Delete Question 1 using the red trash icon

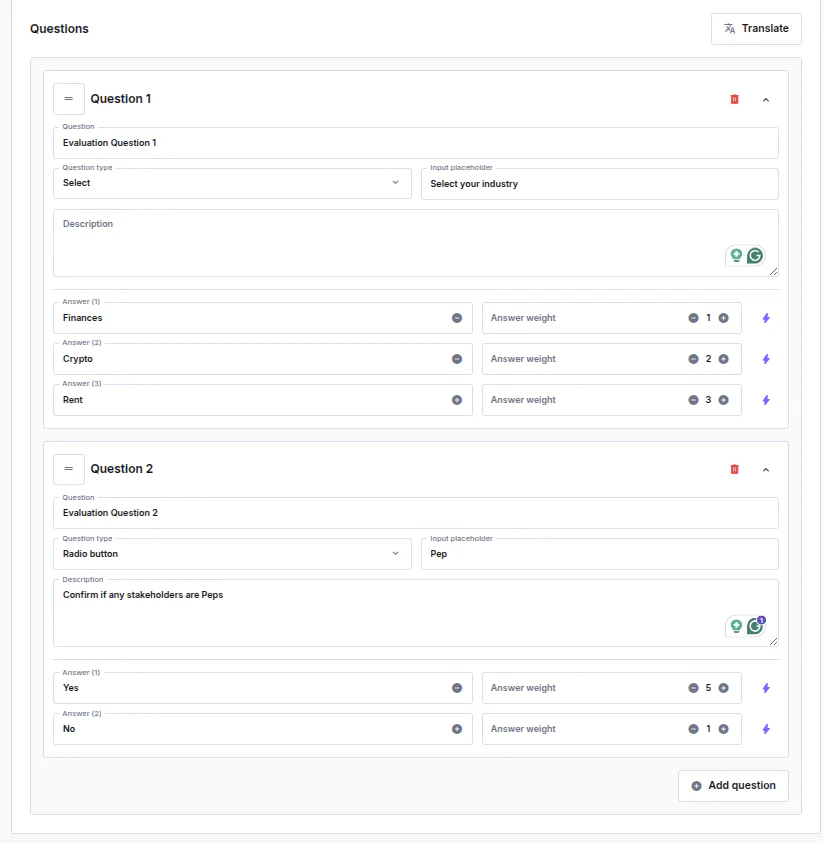[x=734, y=99]
